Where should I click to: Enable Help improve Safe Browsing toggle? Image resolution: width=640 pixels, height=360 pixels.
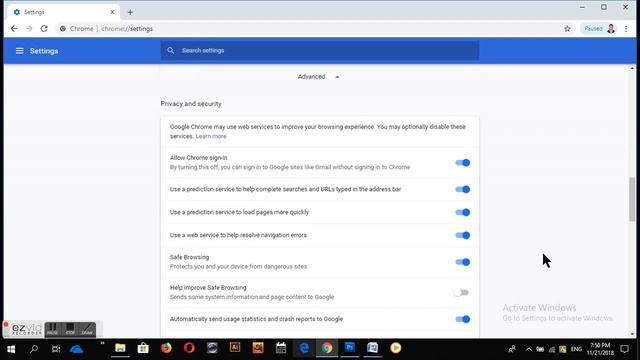(x=462, y=293)
